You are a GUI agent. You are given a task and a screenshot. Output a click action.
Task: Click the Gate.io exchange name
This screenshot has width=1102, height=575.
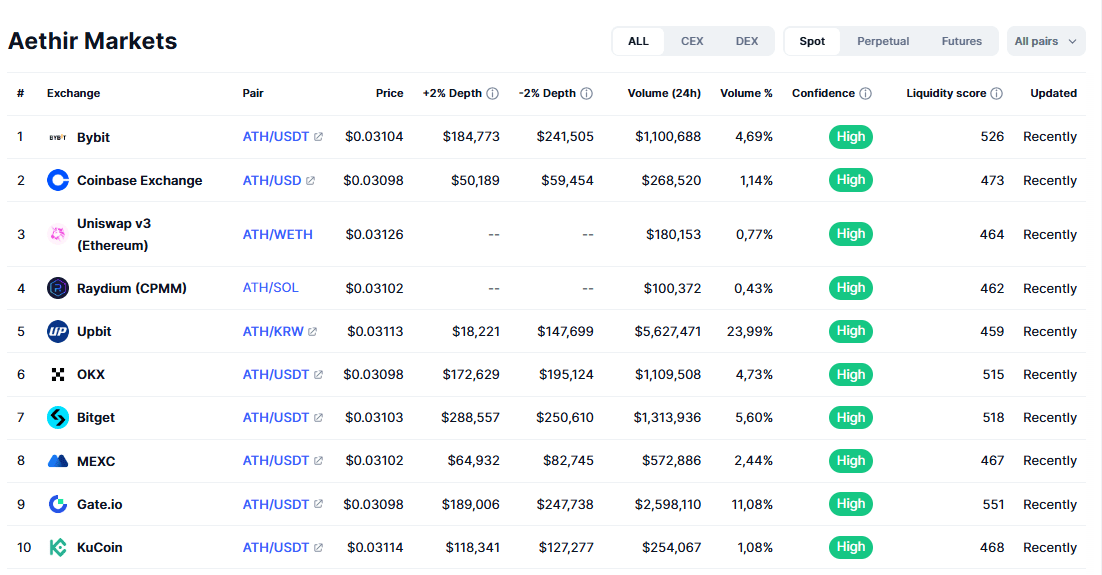click(x=100, y=504)
